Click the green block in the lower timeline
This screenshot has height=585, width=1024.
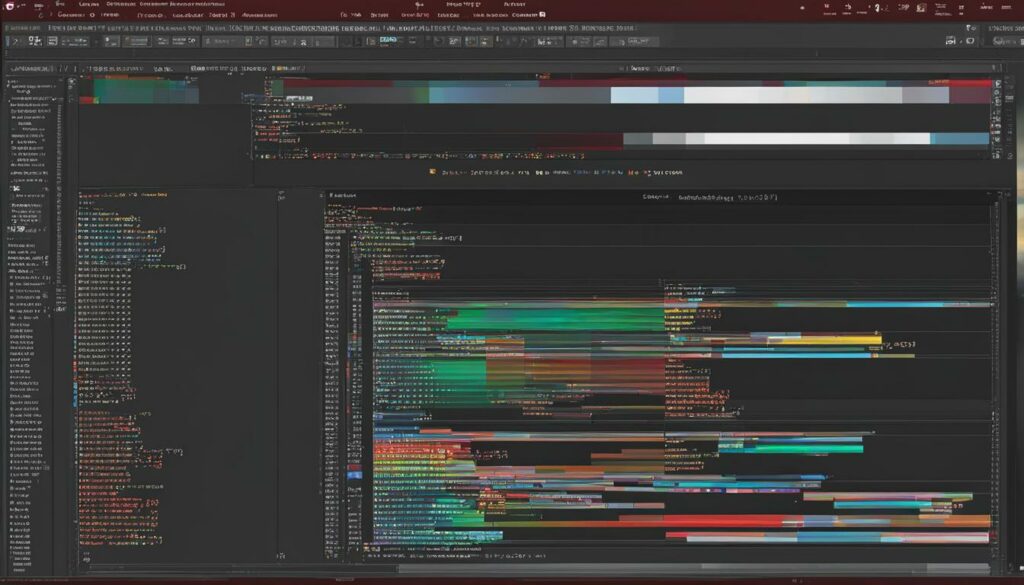click(555, 319)
